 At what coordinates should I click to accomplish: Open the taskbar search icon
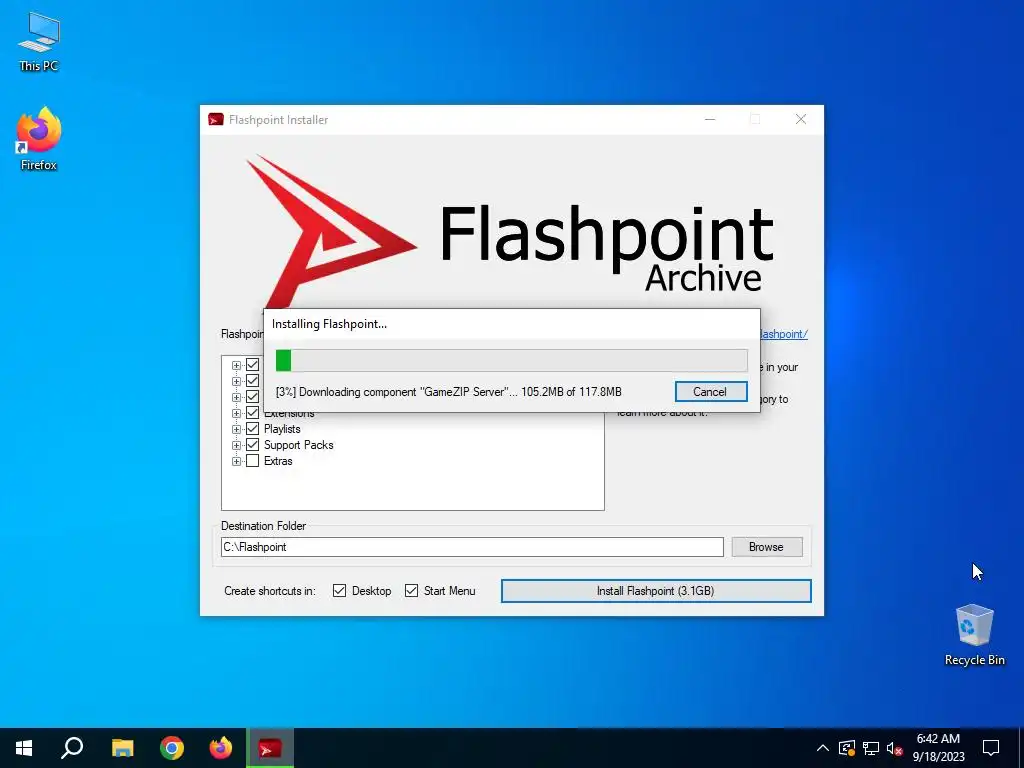click(72, 748)
